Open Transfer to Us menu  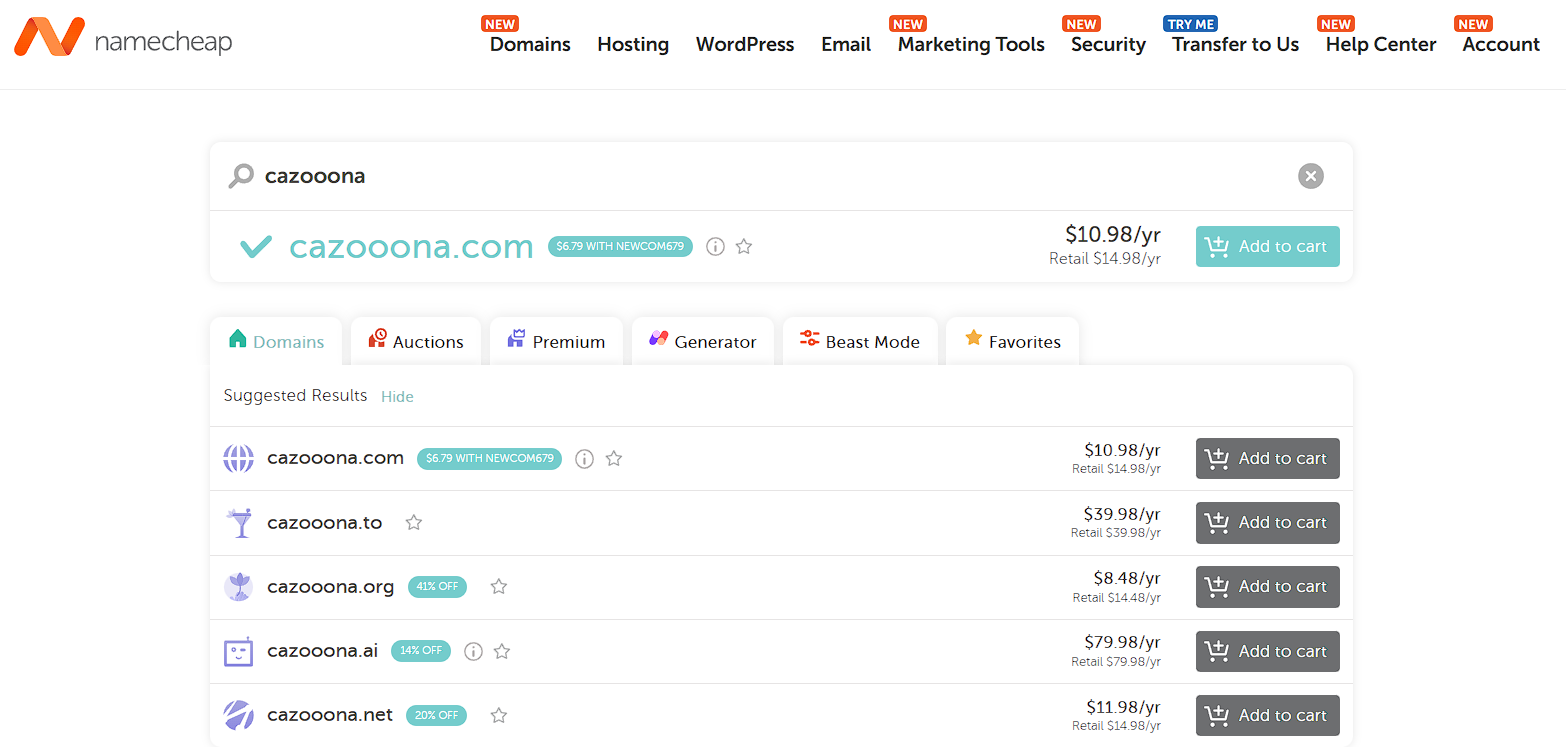tap(1236, 44)
